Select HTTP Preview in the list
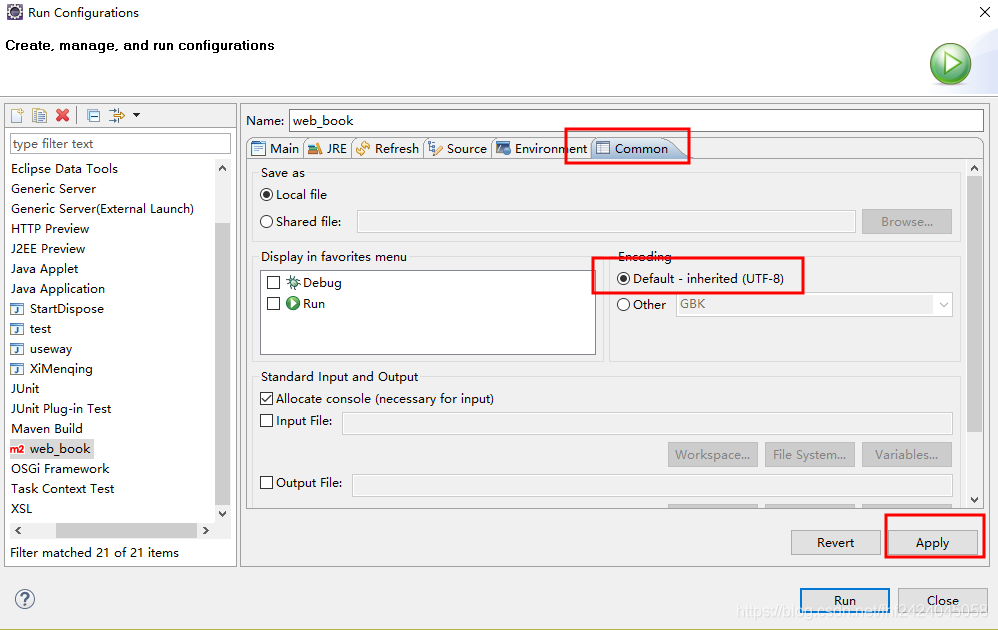This screenshot has width=998, height=630. (x=50, y=229)
